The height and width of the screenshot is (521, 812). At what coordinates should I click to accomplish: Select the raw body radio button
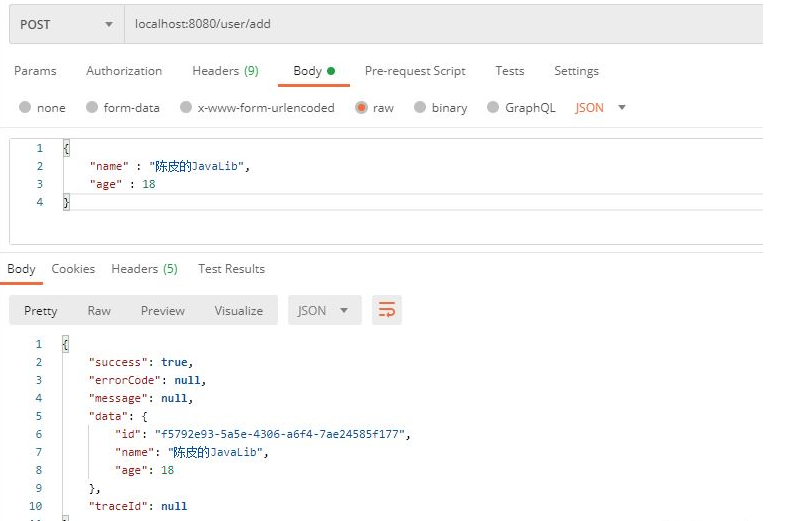[x=361, y=108]
